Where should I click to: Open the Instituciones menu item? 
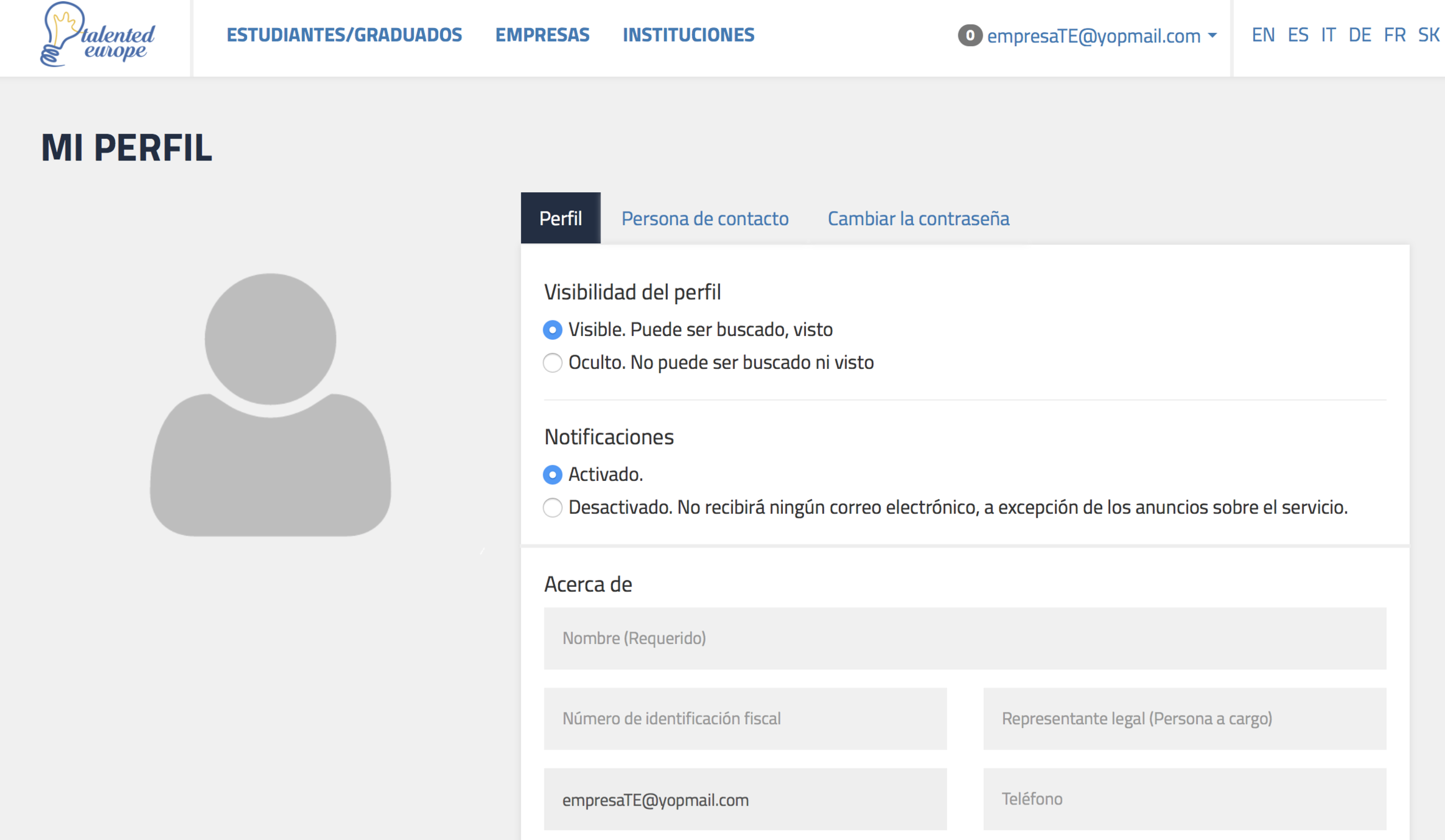(x=688, y=35)
